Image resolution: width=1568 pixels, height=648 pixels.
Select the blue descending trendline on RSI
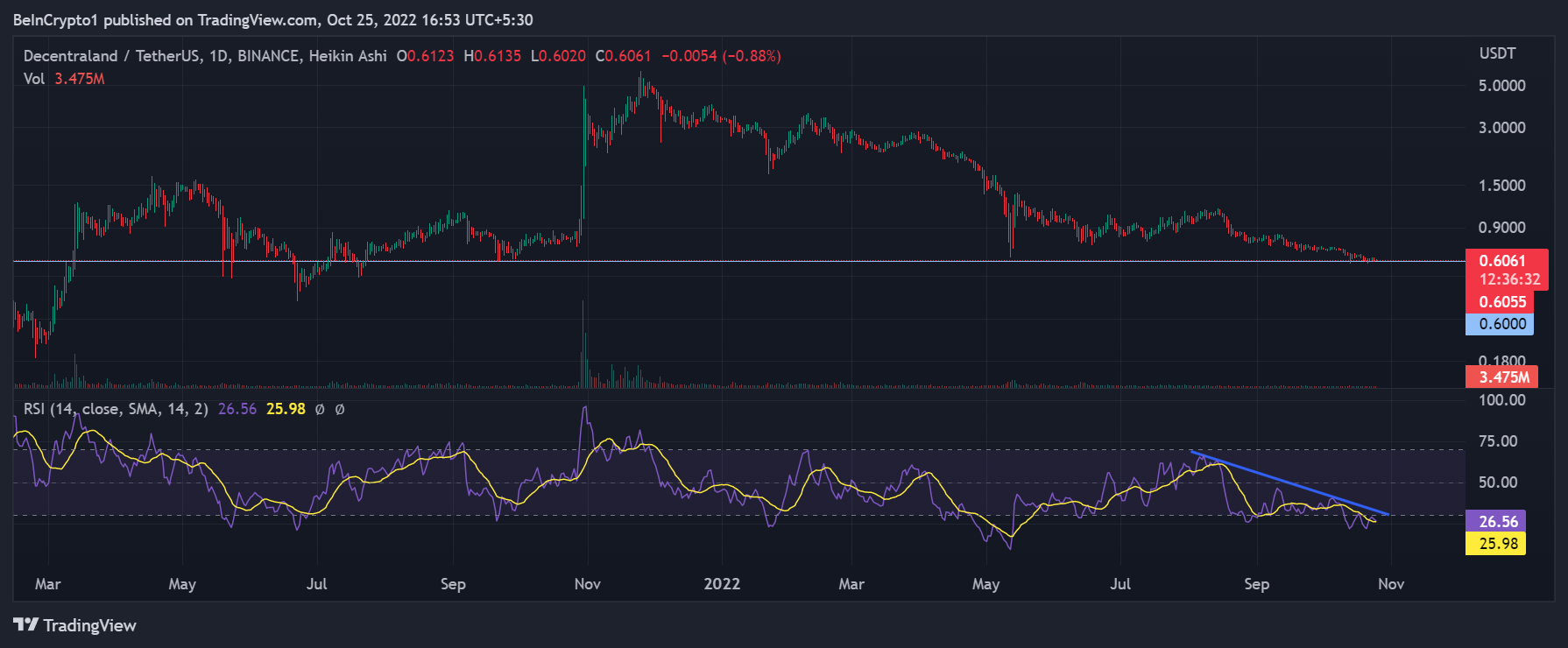[x=1288, y=482]
